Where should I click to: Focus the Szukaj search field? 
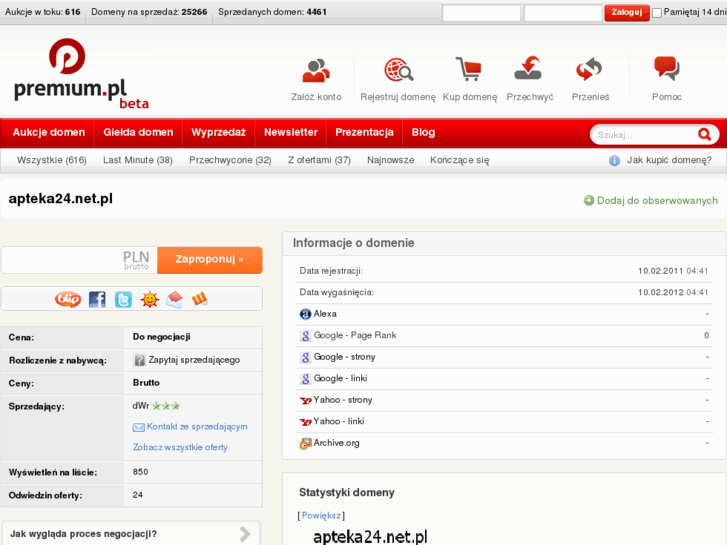[644, 135]
